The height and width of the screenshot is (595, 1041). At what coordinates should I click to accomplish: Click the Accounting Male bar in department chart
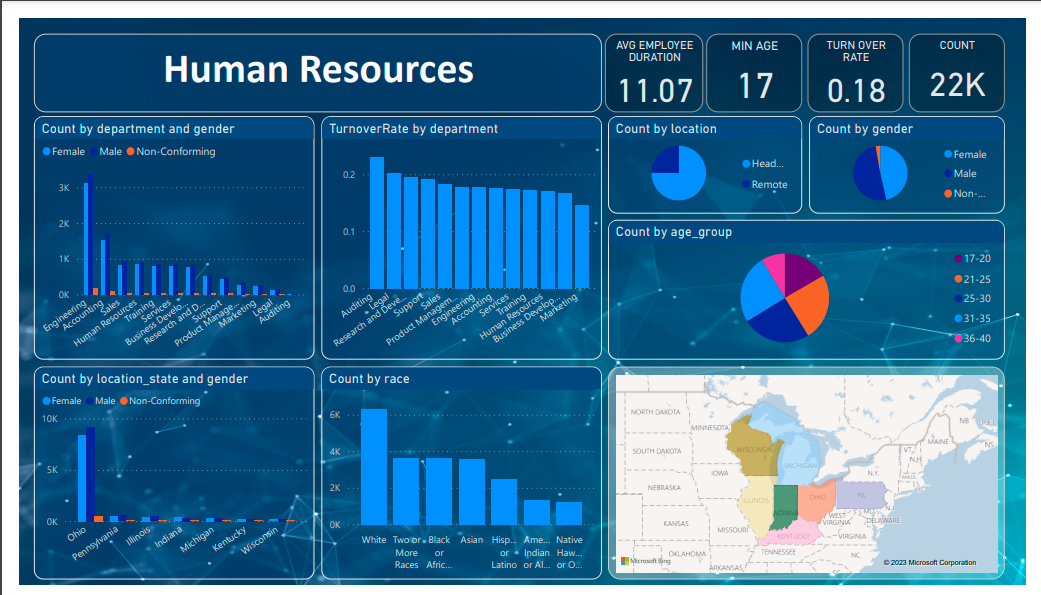click(108, 264)
